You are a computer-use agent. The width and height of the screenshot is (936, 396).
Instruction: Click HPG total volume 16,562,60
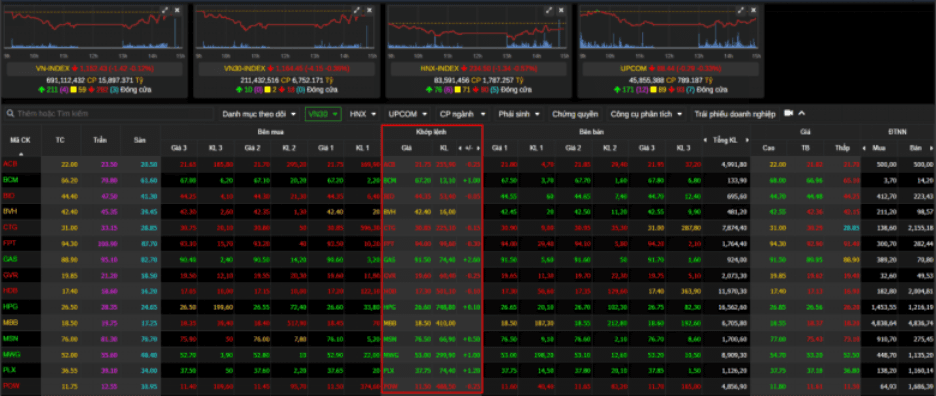[733, 306]
